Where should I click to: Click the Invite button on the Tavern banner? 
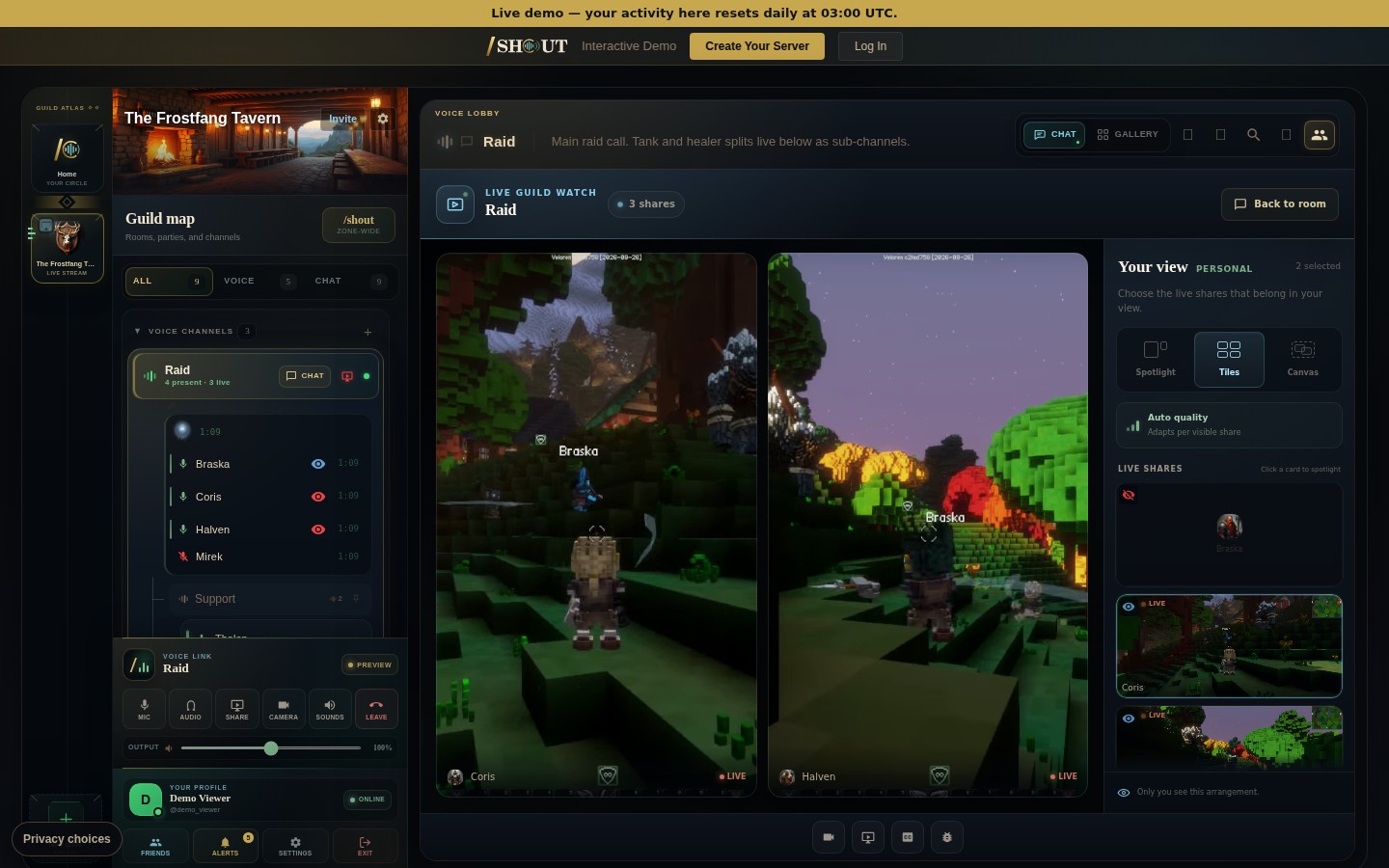pos(344,119)
